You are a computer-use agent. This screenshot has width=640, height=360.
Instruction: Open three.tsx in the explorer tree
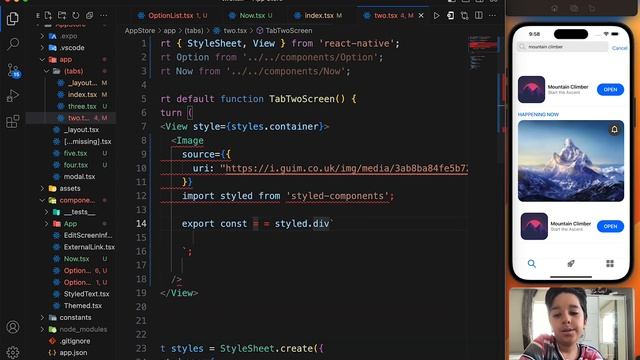pos(82,107)
